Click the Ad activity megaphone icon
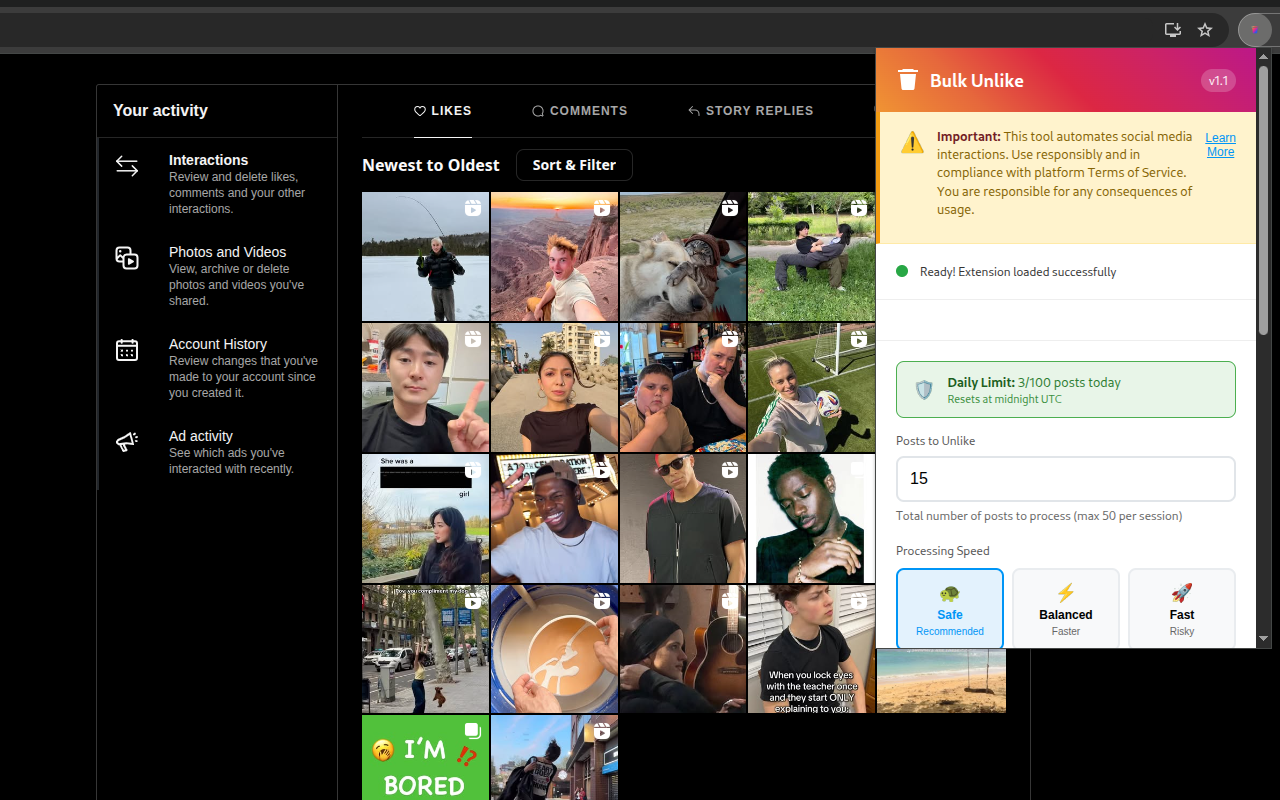 (127, 442)
